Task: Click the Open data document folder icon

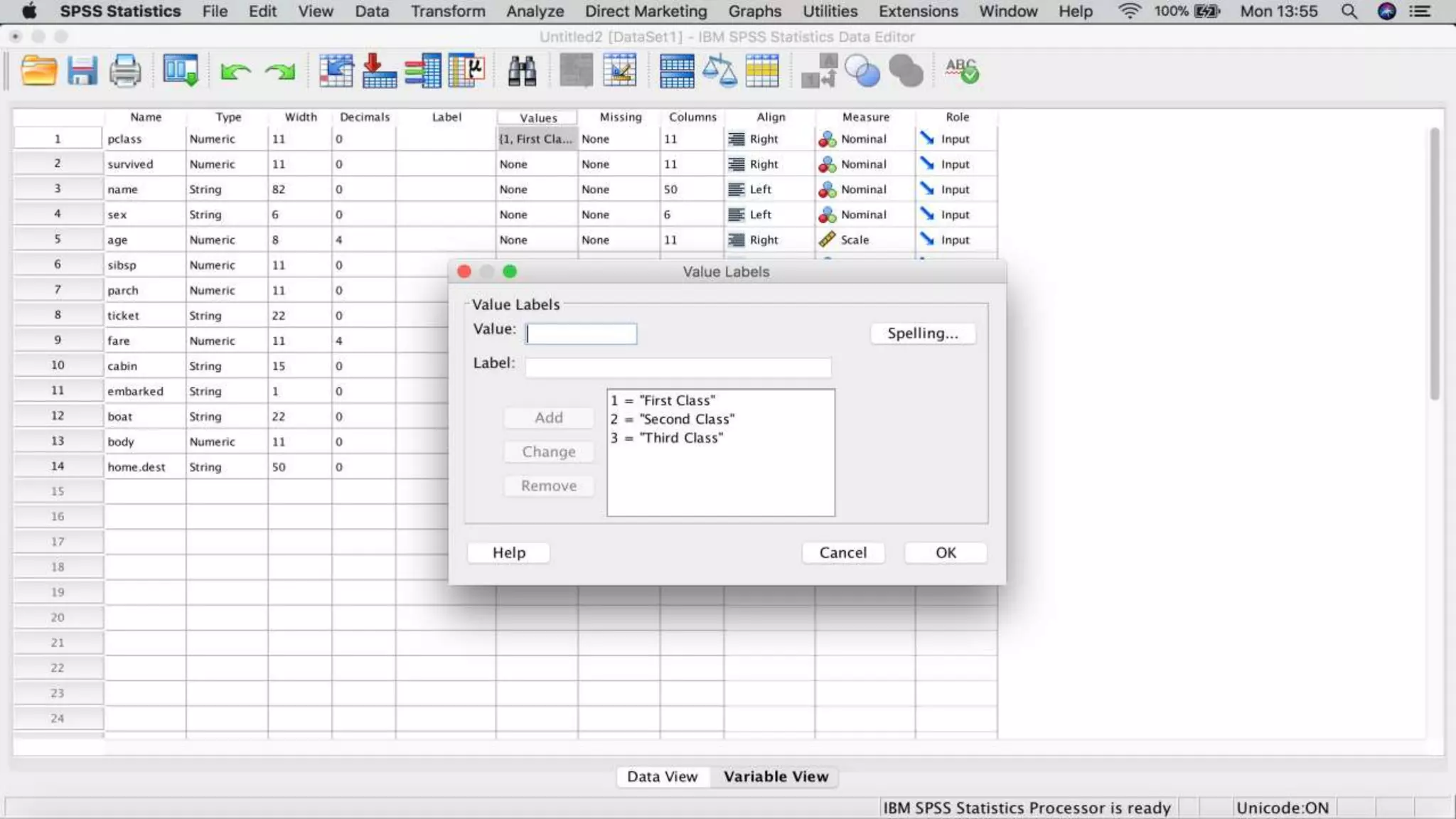Action: click(38, 70)
